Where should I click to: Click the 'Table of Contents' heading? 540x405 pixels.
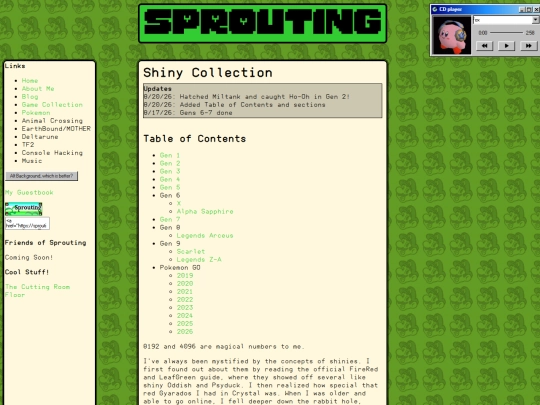tap(195, 139)
